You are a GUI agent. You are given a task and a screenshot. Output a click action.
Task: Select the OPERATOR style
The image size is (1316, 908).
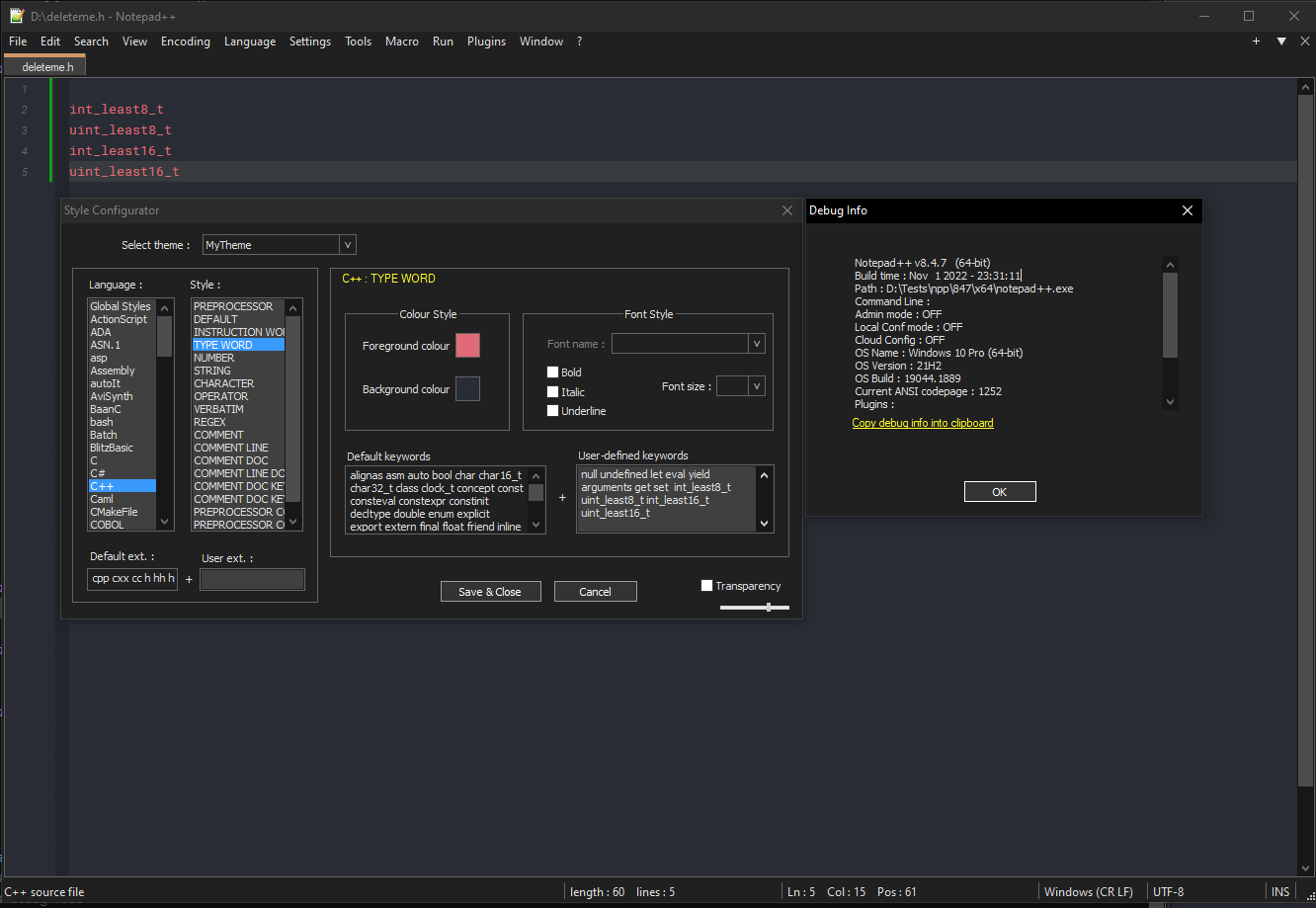[238, 396]
